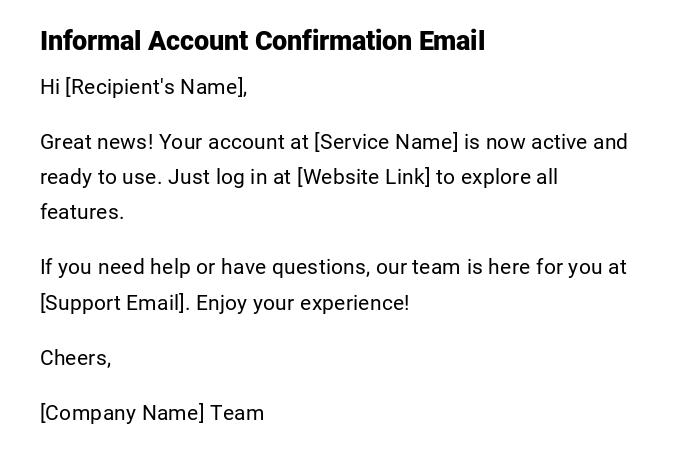Click the [Website Link] placeholder
Screen dimensions: 700x475
click(x=364, y=177)
